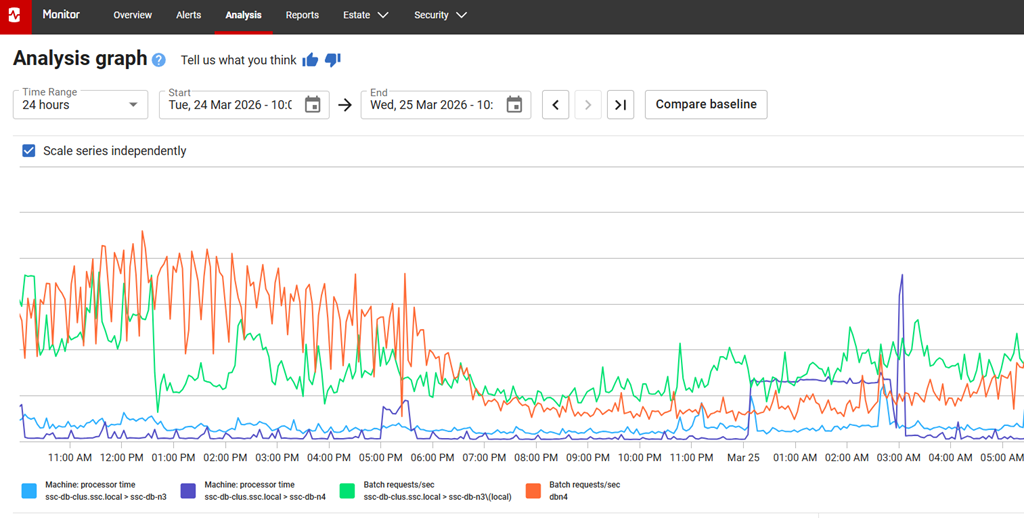Switch to the Overview tab
The image size is (1024, 518).
click(132, 16)
